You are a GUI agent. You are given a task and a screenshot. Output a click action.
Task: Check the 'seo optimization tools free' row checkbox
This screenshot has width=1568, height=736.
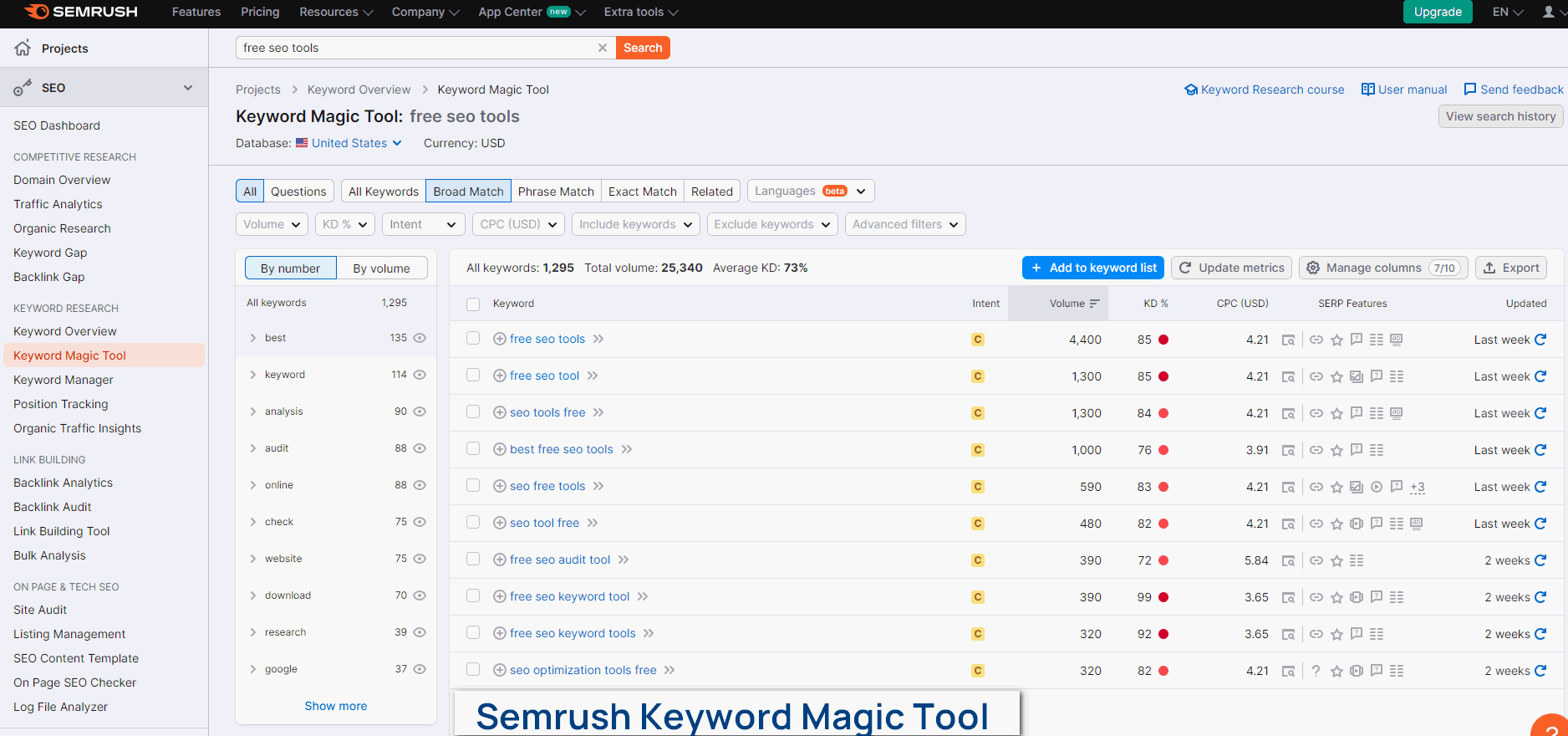(x=473, y=670)
